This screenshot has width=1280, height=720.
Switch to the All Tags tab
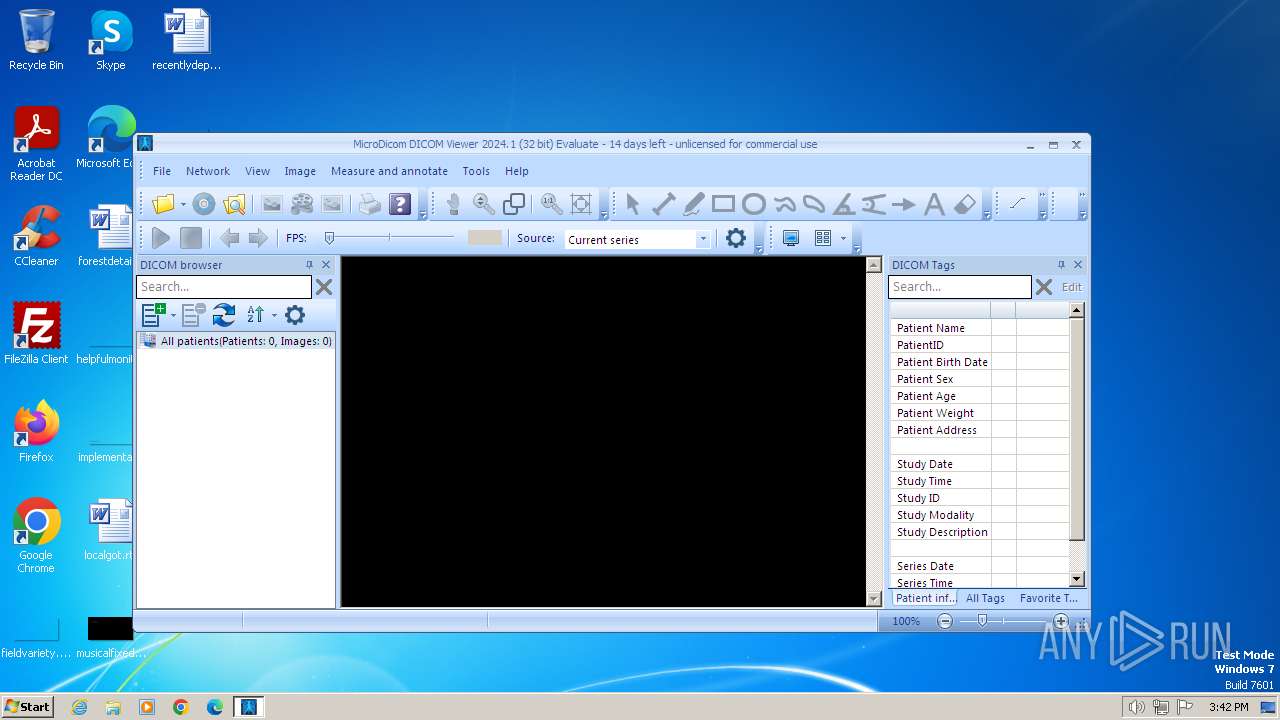[x=985, y=598]
